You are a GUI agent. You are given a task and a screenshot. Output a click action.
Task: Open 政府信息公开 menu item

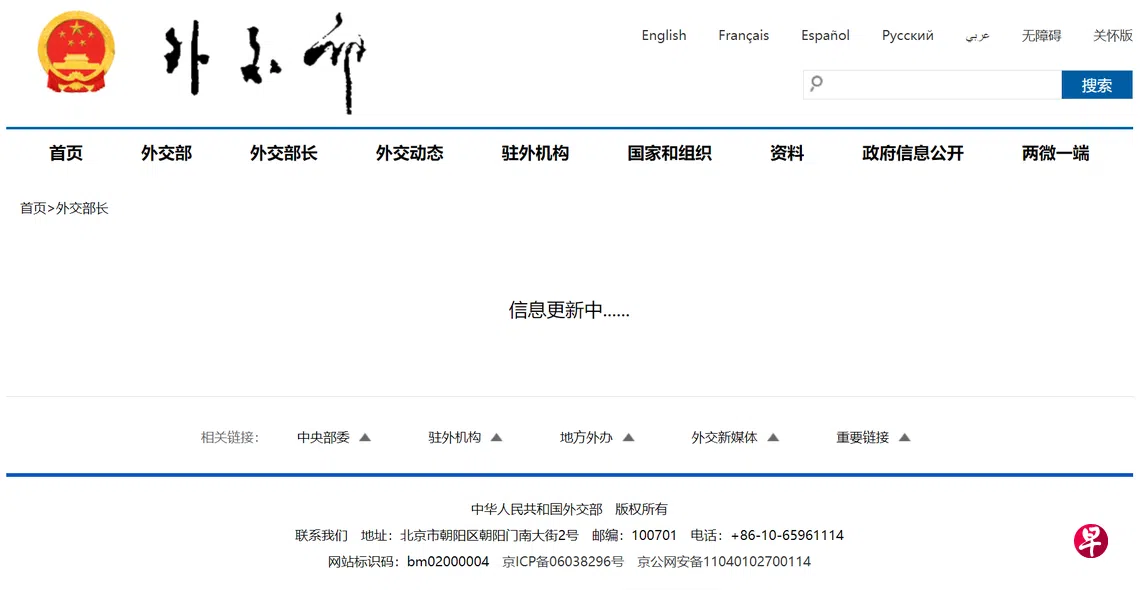(x=912, y=153)
